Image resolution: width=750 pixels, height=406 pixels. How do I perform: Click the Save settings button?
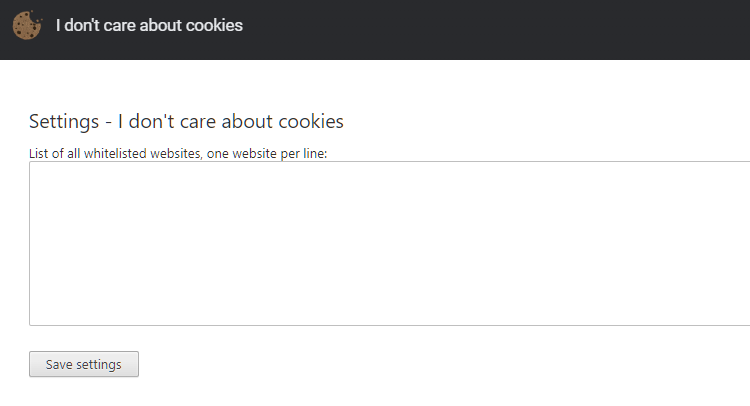(x=84, y=364)
